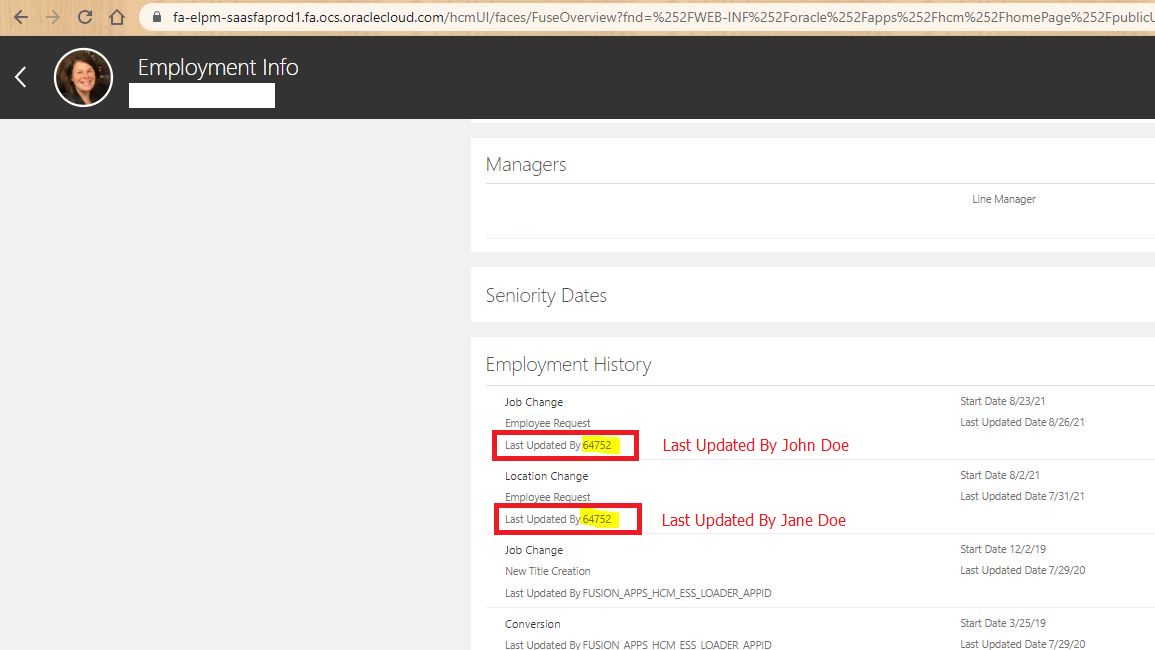Screen dimensions: 1155x650
Task: Click the Line Manager label
Action: coord(1004,199)
